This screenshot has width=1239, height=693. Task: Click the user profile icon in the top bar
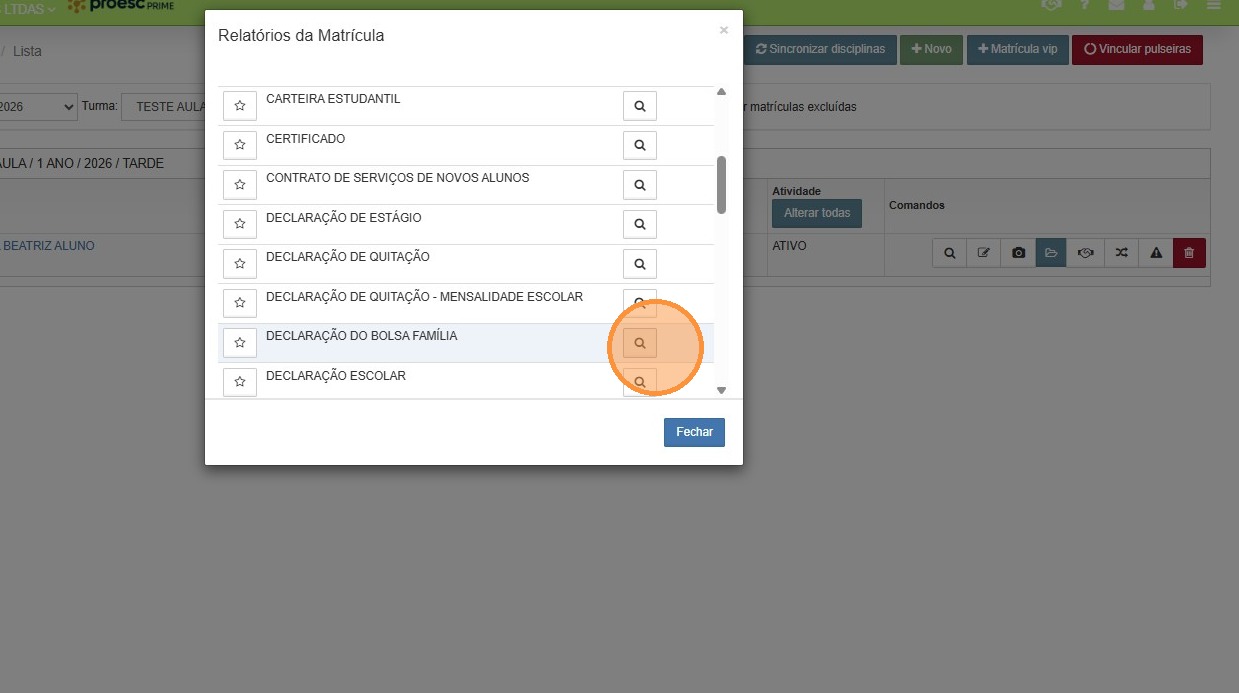[1148, 4]
